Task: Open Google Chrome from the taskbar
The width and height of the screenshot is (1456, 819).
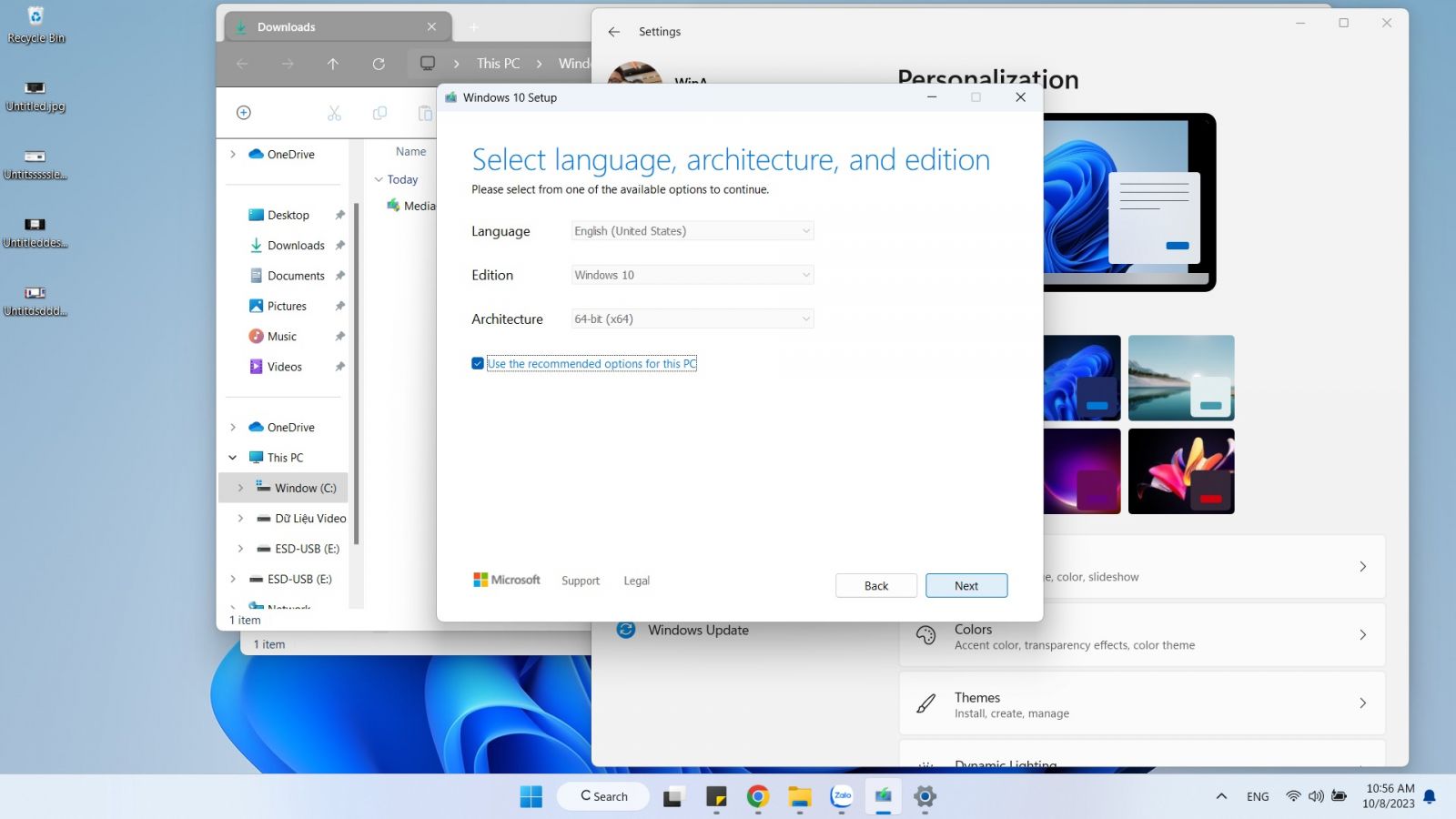Action: pos(757,796)
